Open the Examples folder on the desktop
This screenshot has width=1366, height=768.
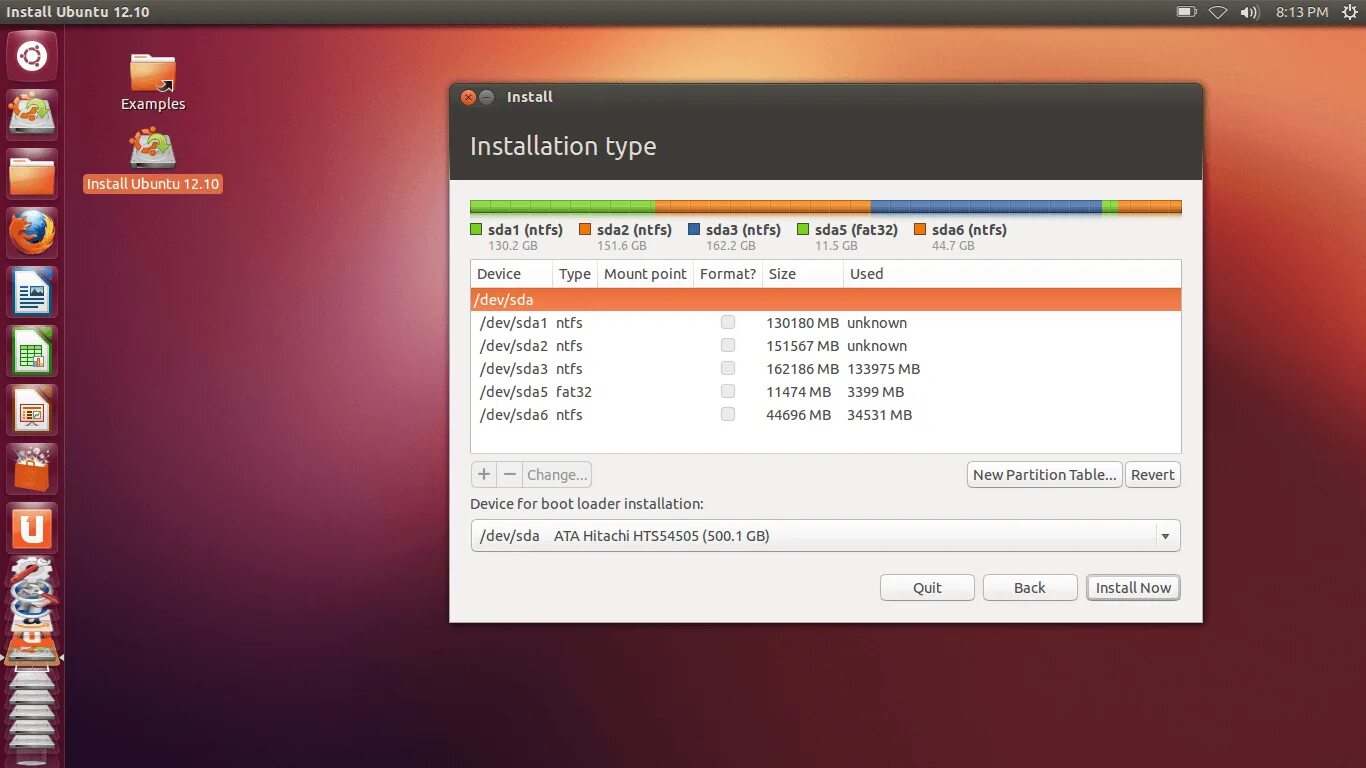[153, 82]
